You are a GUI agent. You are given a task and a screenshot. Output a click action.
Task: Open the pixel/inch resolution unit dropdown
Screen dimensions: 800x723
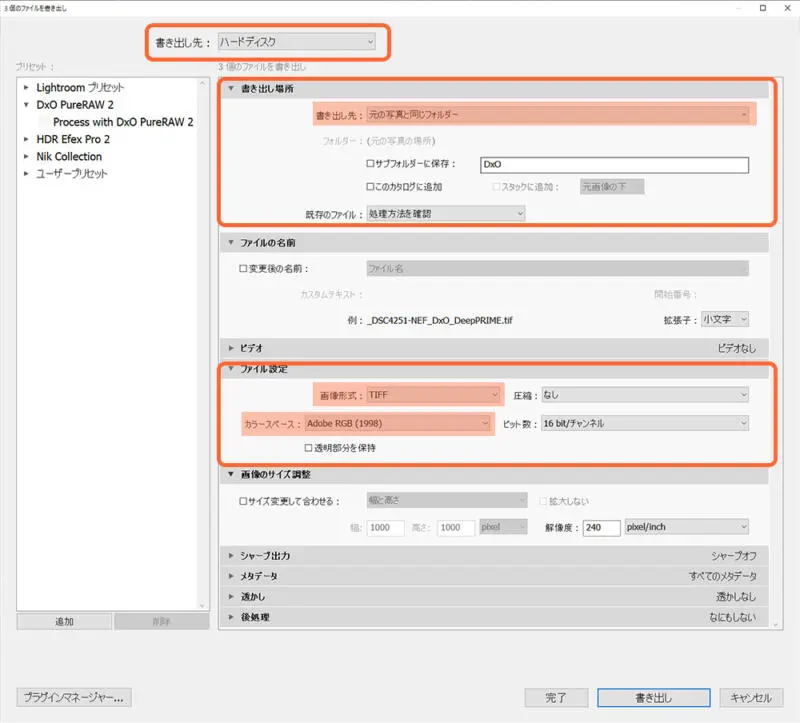(687, 527)
